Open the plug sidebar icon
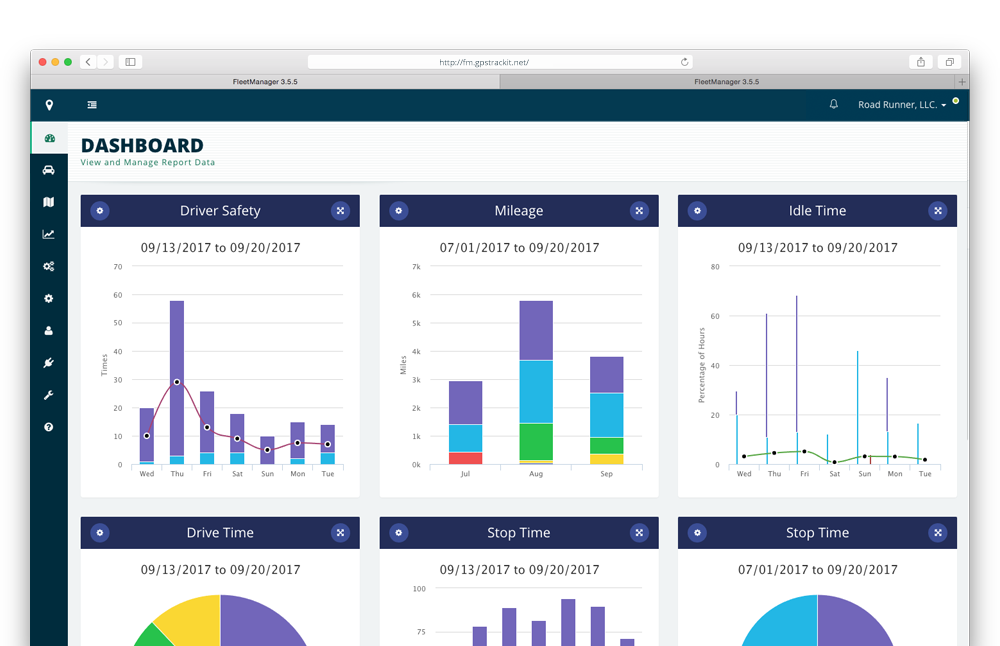This screenshot has width=1000, height=646. pos(48,363)
